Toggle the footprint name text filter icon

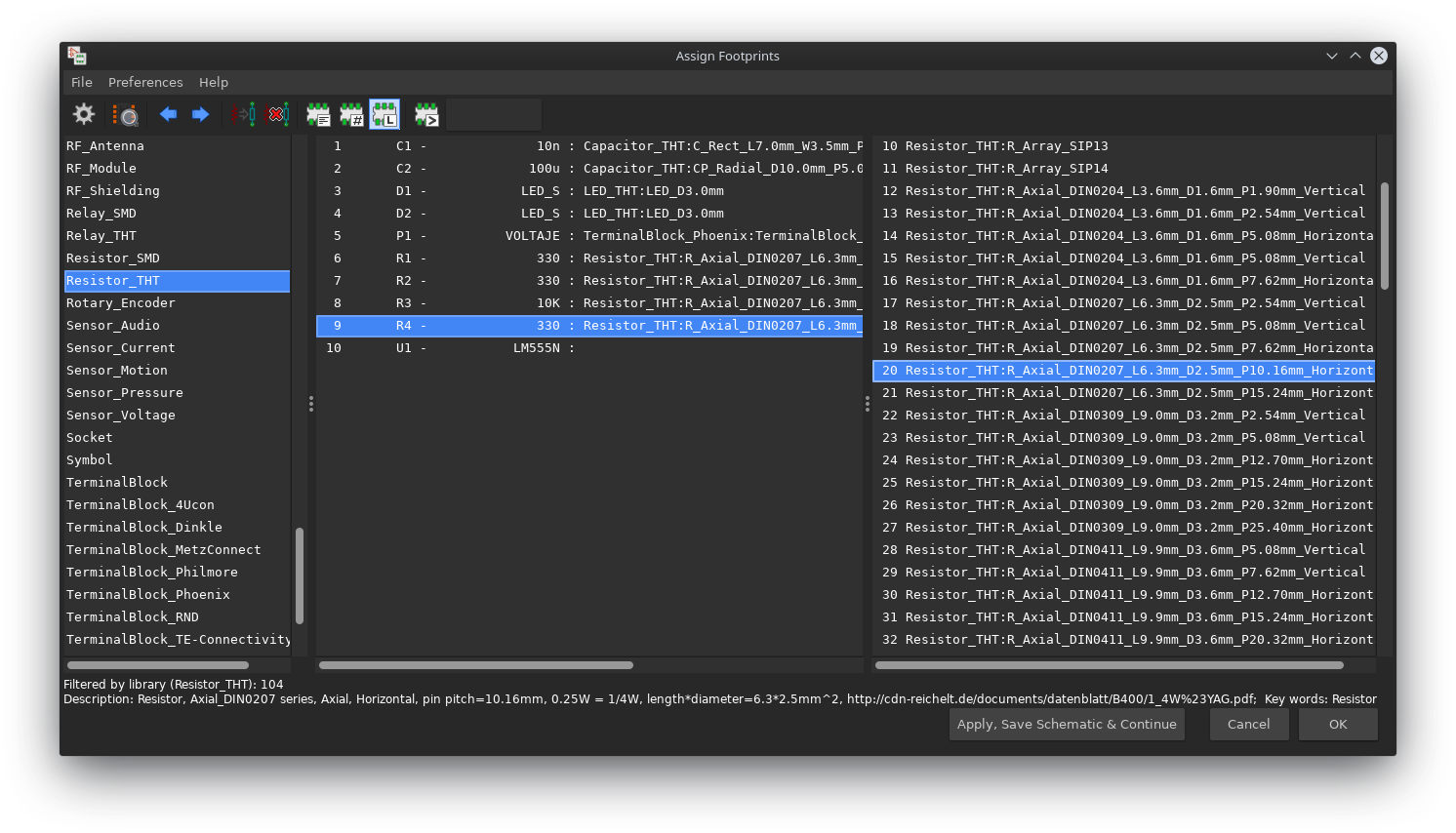coord(426,114)
